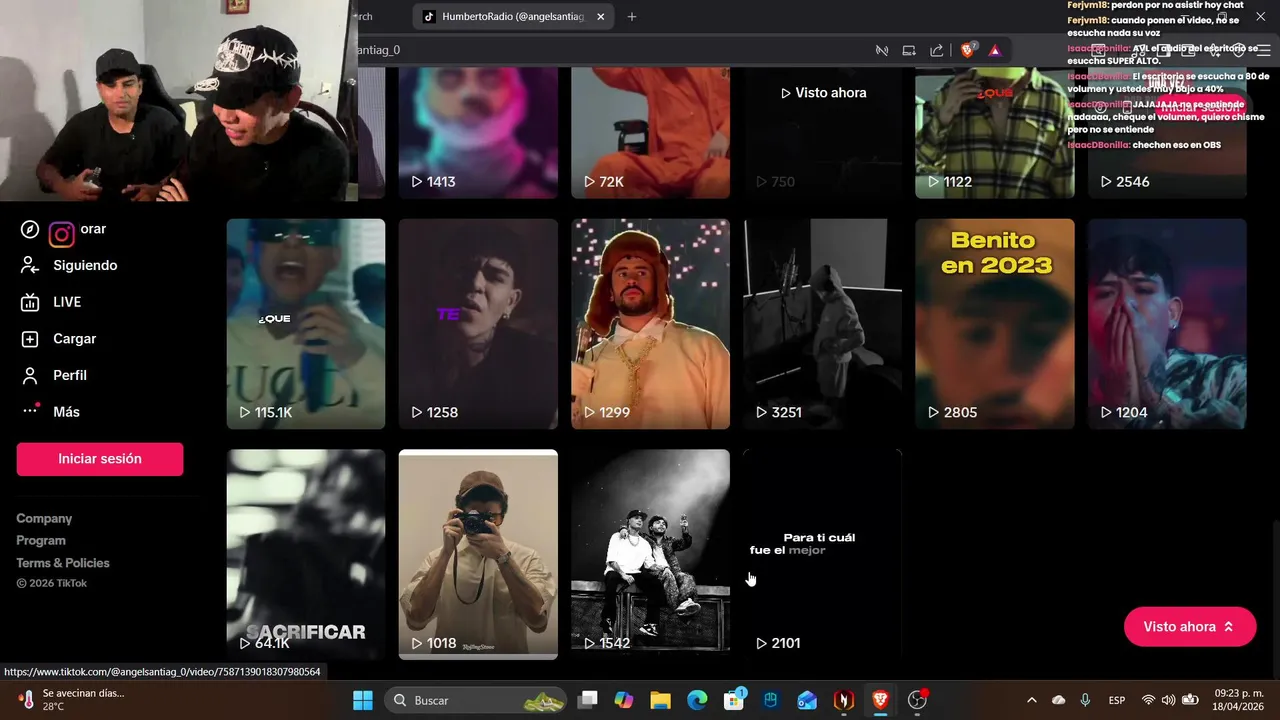The width and height of the screenshot is (1280, 720).
Task: Open the orange-jumpsuit video with 72K views
Action: coord(650,132)
